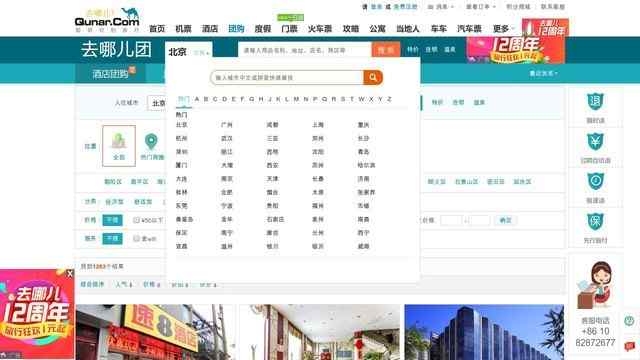Choose 秦皇岛 from the hot cities
Screen dimensions: 640x360
coord(184,220)
